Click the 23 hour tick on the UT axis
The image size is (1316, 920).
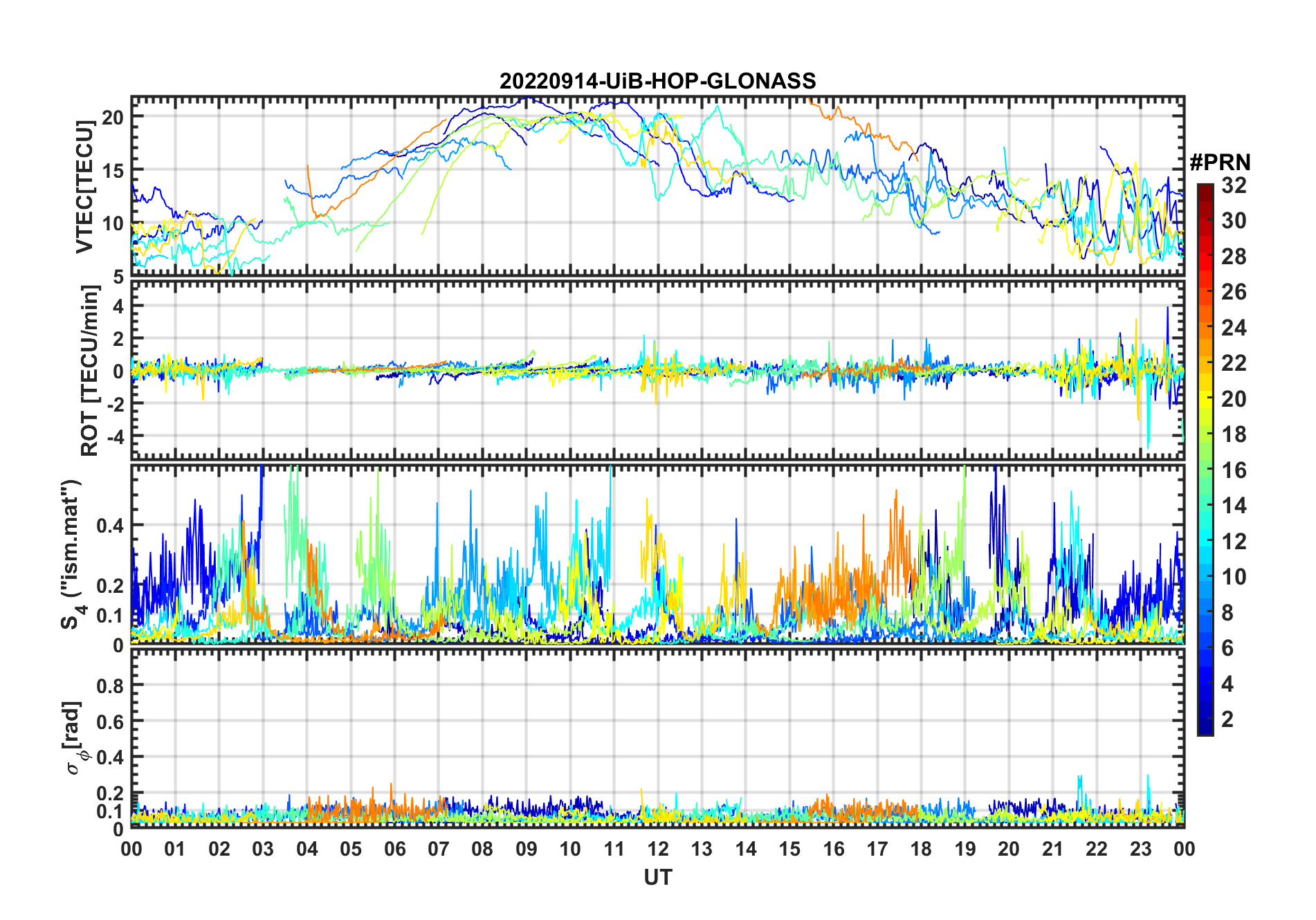(x=1140, y=849)
